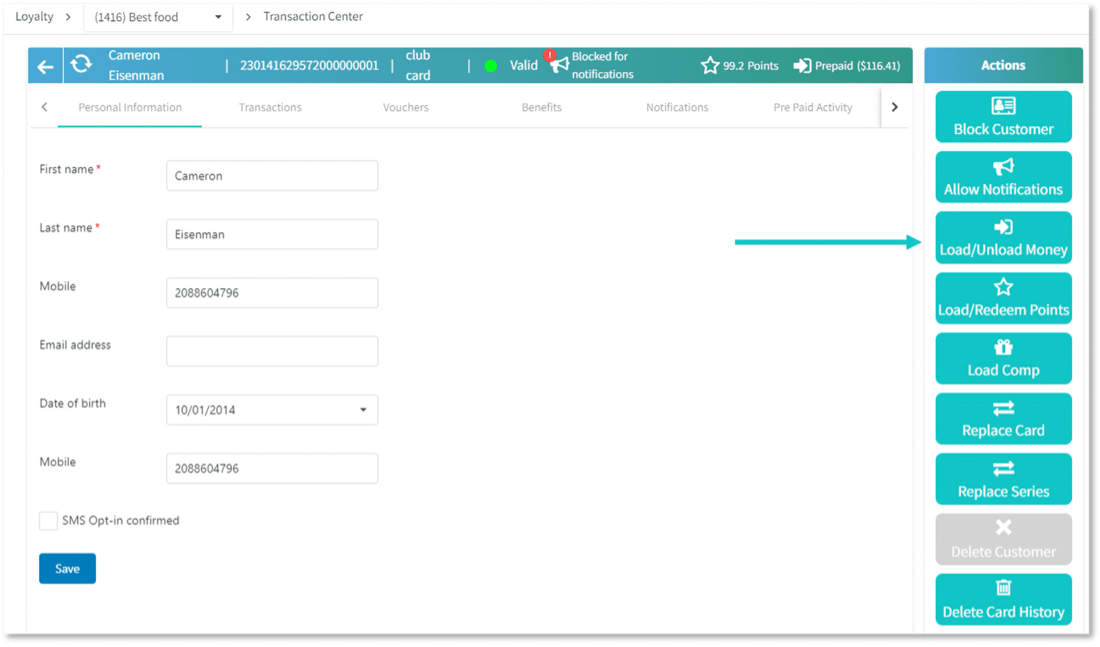Image resolution: width=1100 pixels, height=647 pixels.
Task: Click the Prepaid ($116.41) text
Action: coord(857,66)
